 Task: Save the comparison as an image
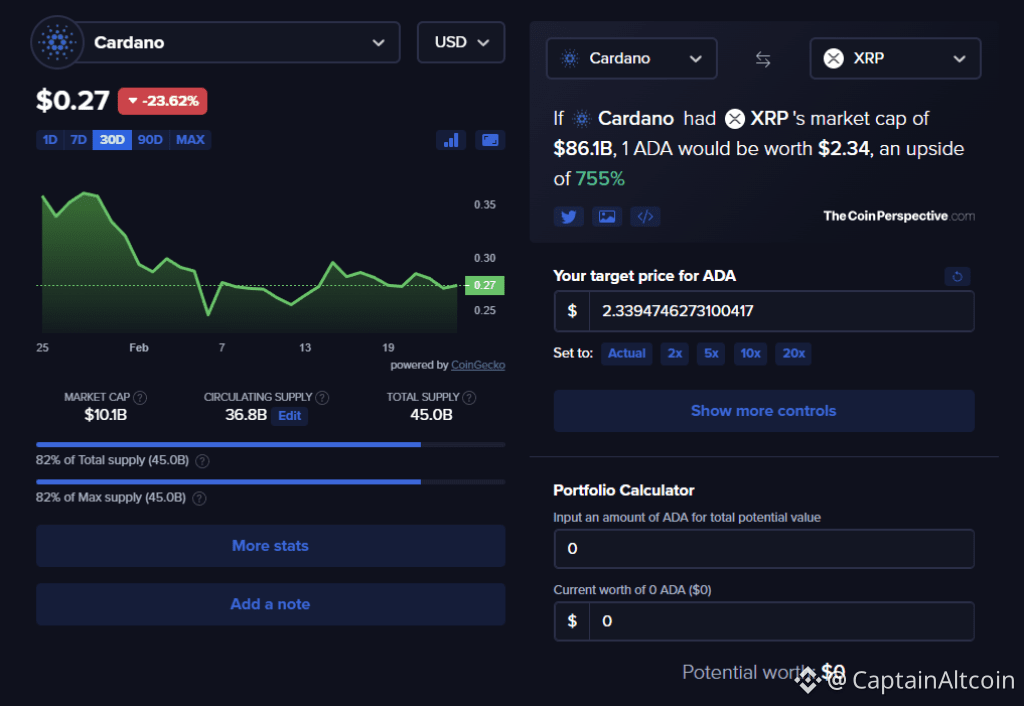pos(607,217)
